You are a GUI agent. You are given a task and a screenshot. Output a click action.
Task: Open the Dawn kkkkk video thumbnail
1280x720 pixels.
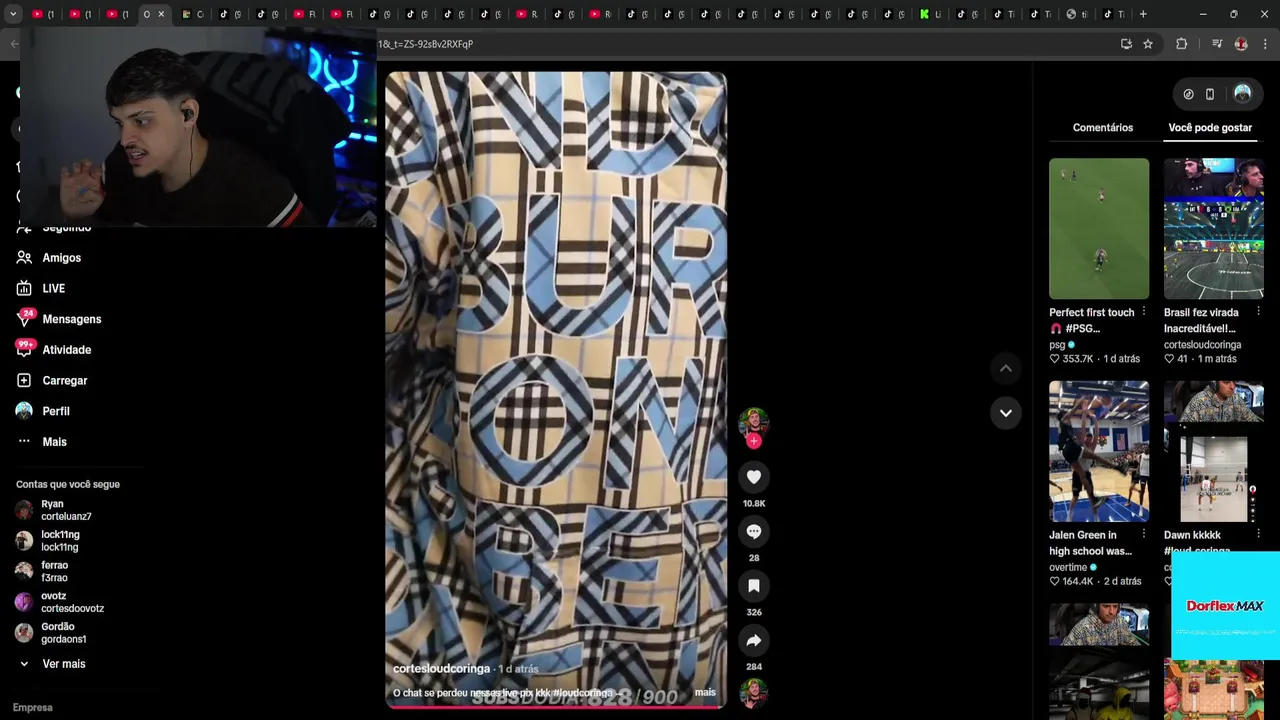point(1214,451)
